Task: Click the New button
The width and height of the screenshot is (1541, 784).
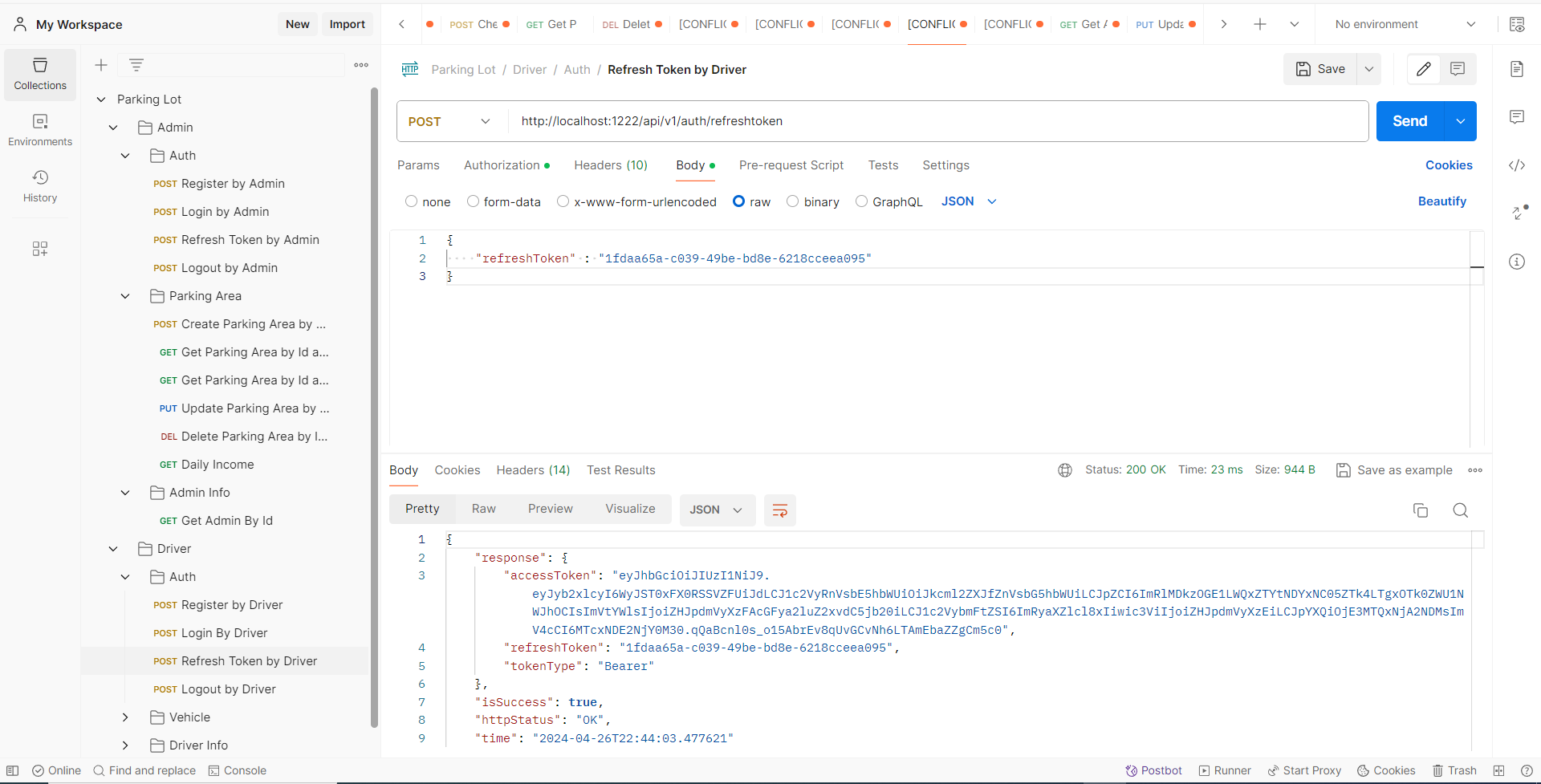Action: point(298,24)
